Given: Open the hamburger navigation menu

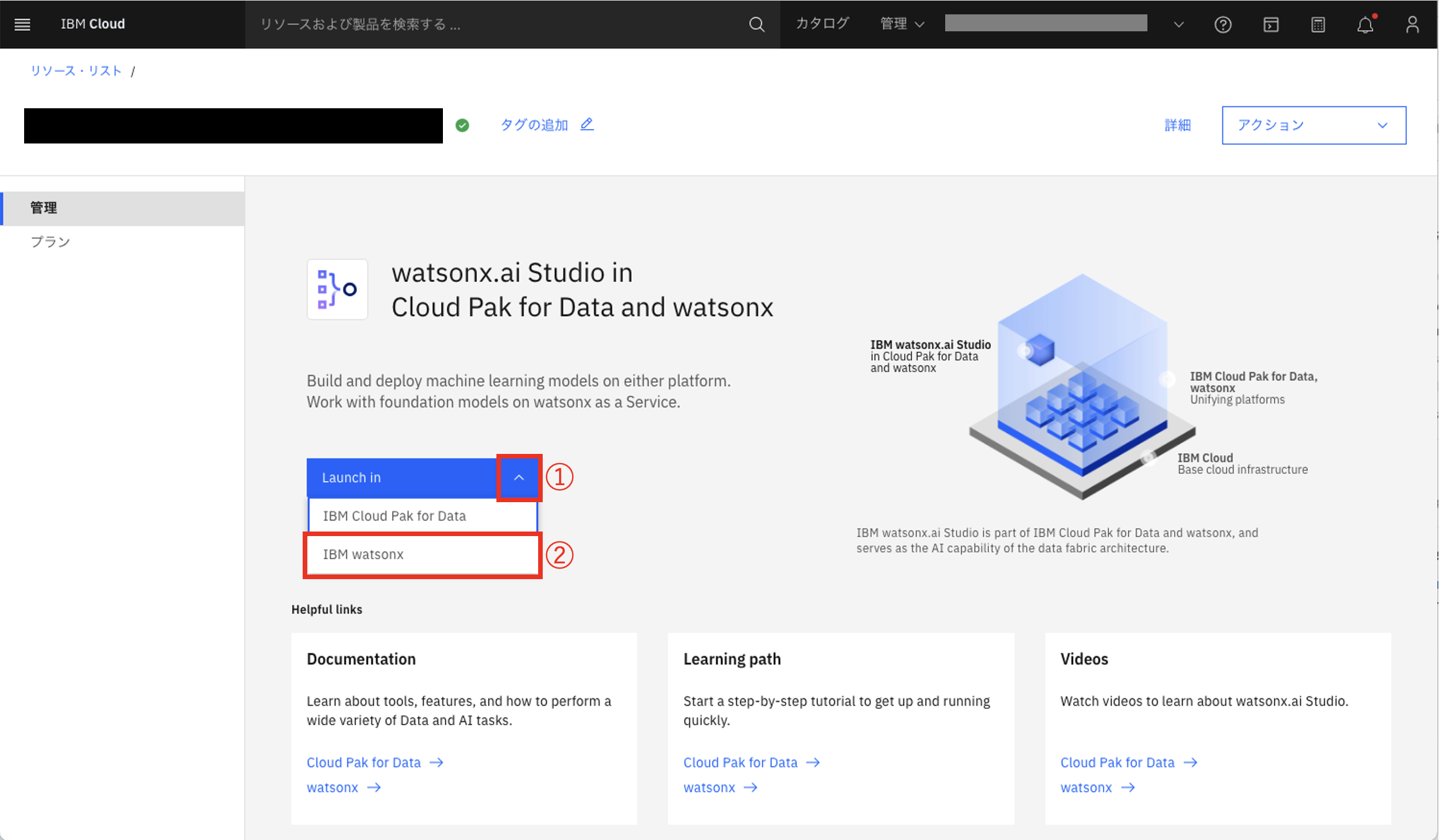Looking at the screenshot, I should [22, 24].
